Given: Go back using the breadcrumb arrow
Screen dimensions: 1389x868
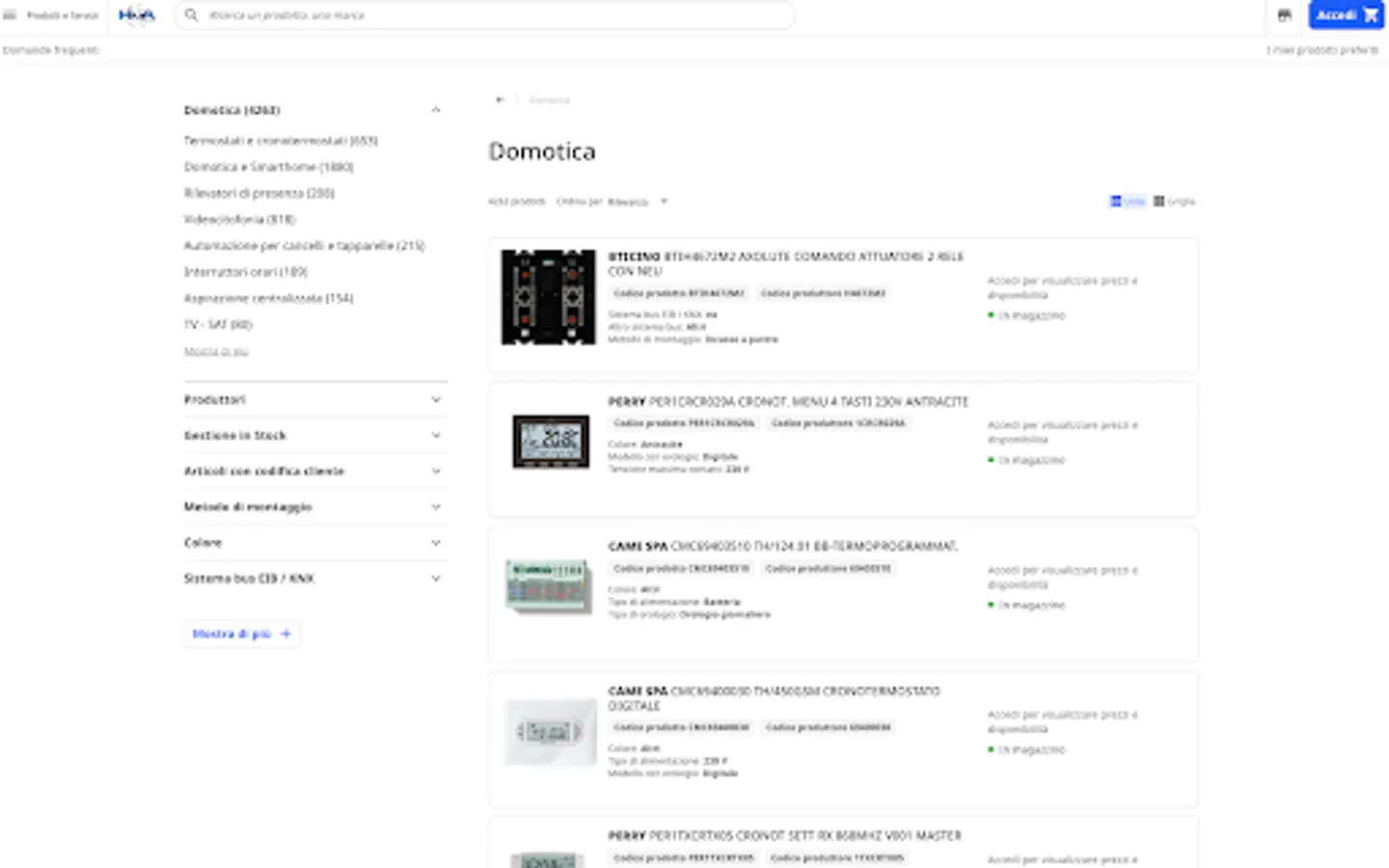Looking at the screenshot, I should 500,99.
